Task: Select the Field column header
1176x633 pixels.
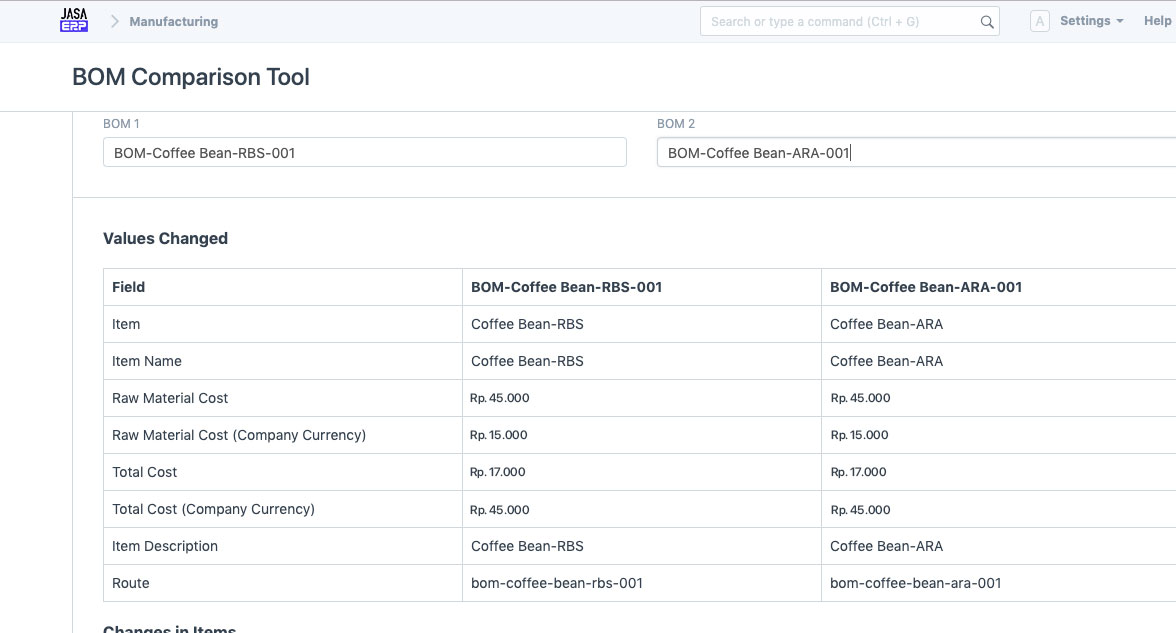Action: pos(129,287)
